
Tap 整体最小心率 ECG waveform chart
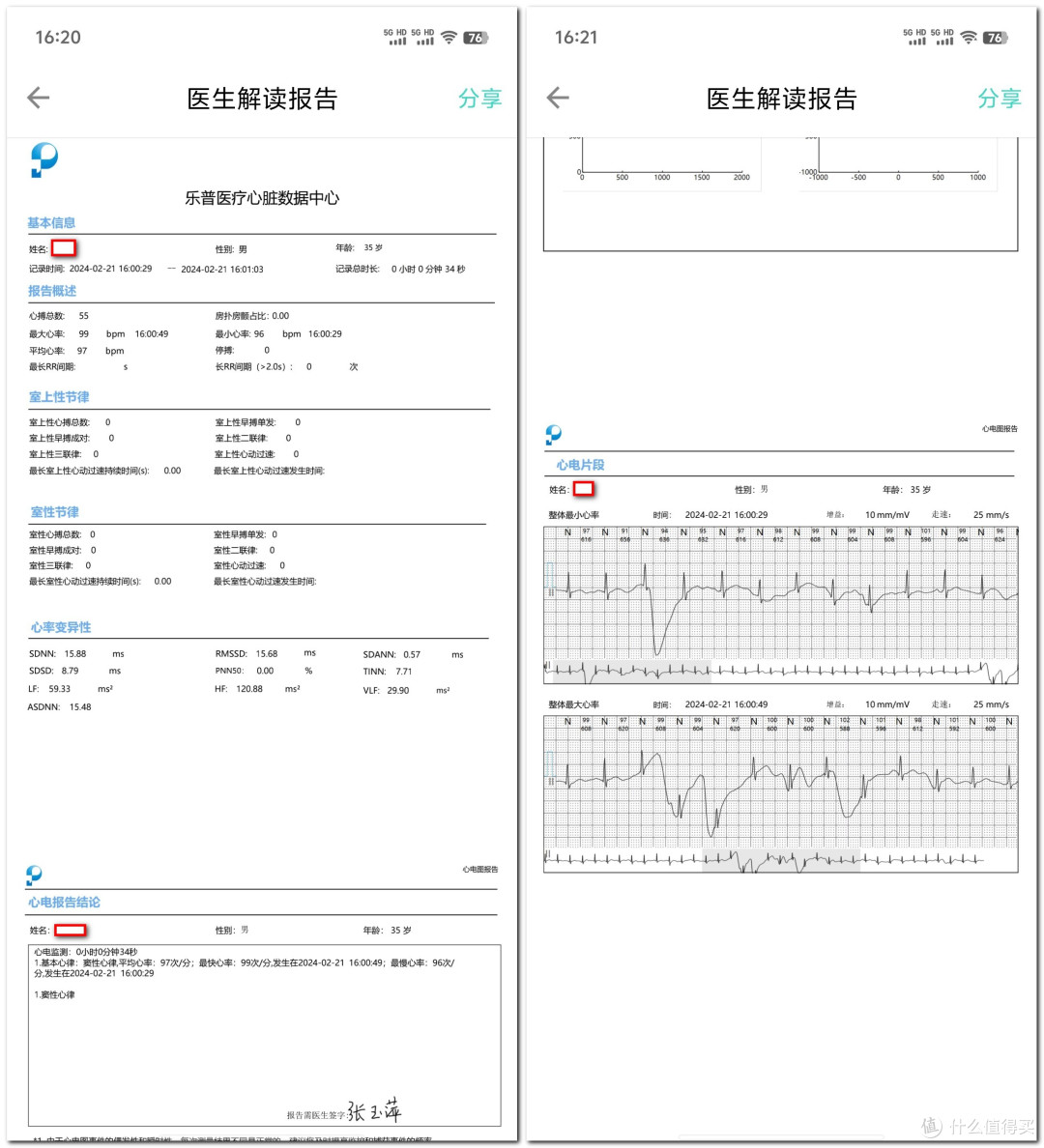780,593
